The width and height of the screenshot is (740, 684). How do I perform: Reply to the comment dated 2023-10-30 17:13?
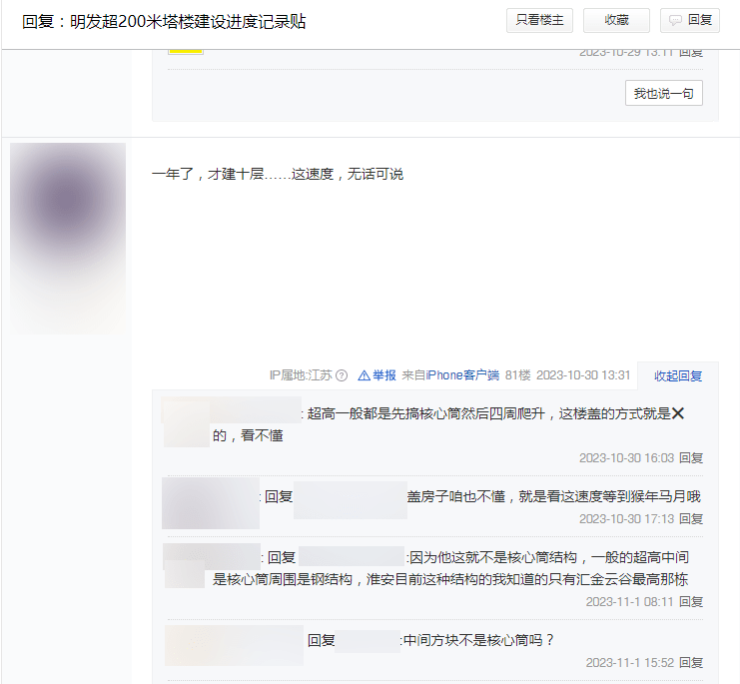[691, 519]
